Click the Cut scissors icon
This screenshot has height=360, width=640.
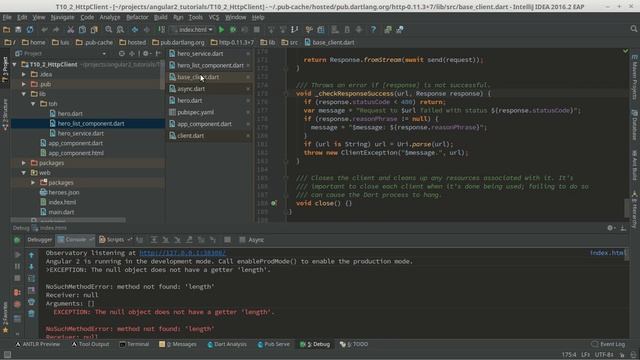71,29
